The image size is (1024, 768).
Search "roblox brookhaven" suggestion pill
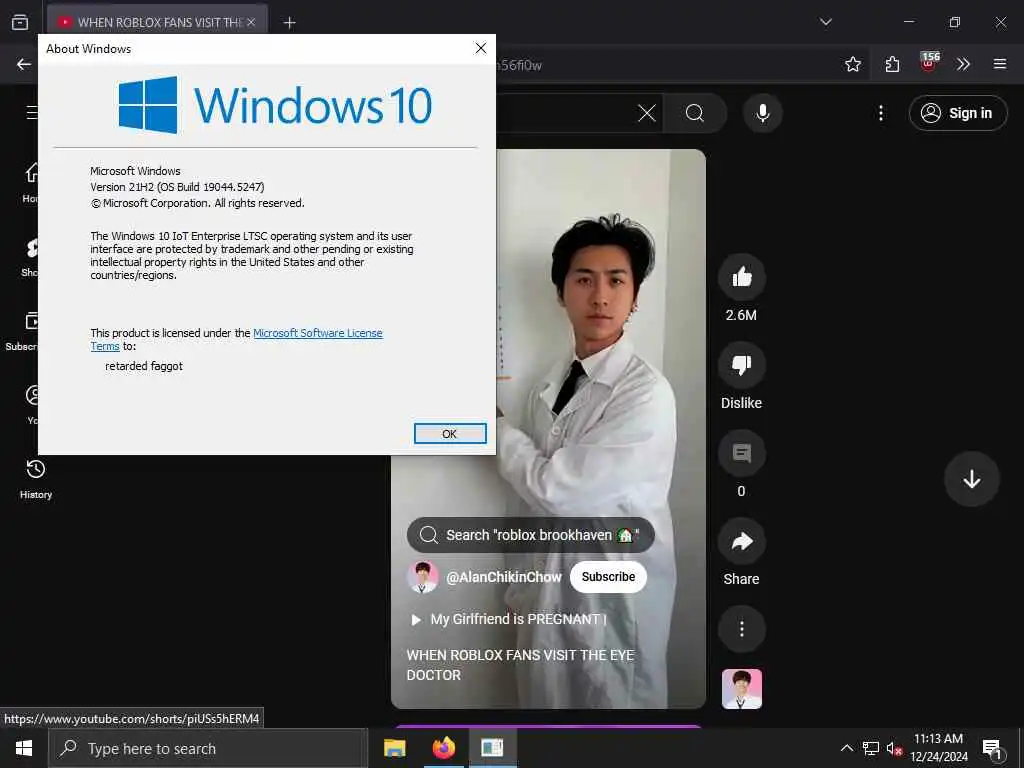coord(530,535)
